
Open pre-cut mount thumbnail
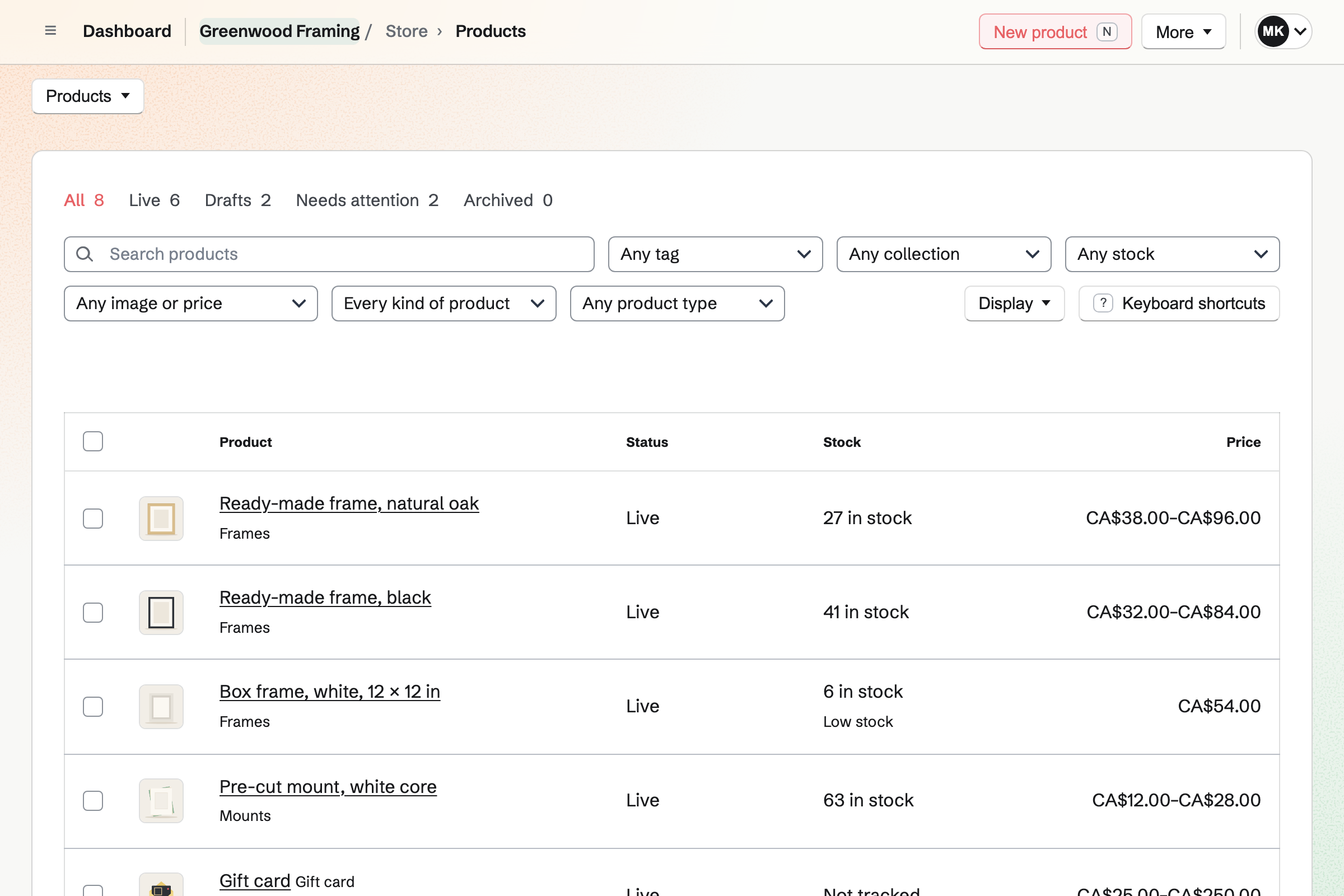click(x=161, y=801)
